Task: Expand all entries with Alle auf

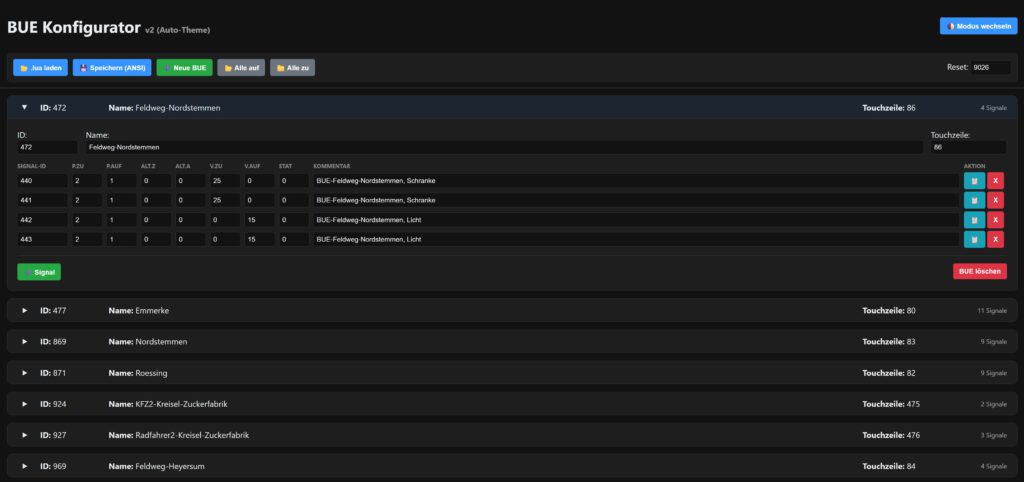Action: (241, 68)
